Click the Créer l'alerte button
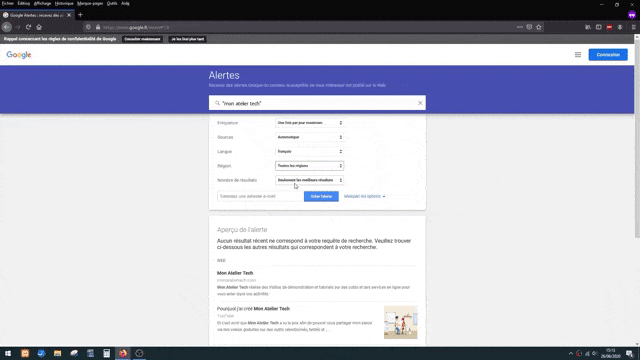The width and height of the screenshot is (640, 360). (x=321, y=196)
